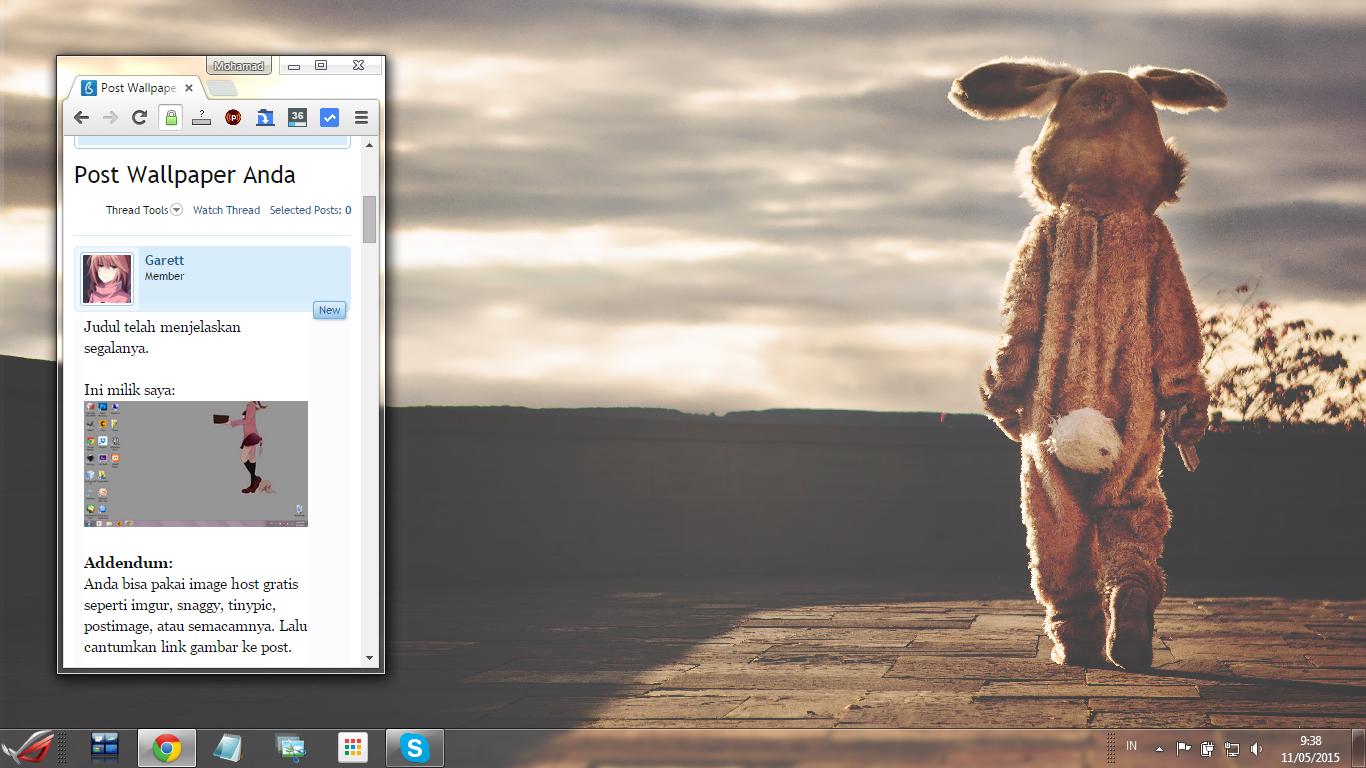The image size is (1366, 768).
Task: Click the volume speaker tray icon
Action: pyautogui.click(x=1257, y=748)
